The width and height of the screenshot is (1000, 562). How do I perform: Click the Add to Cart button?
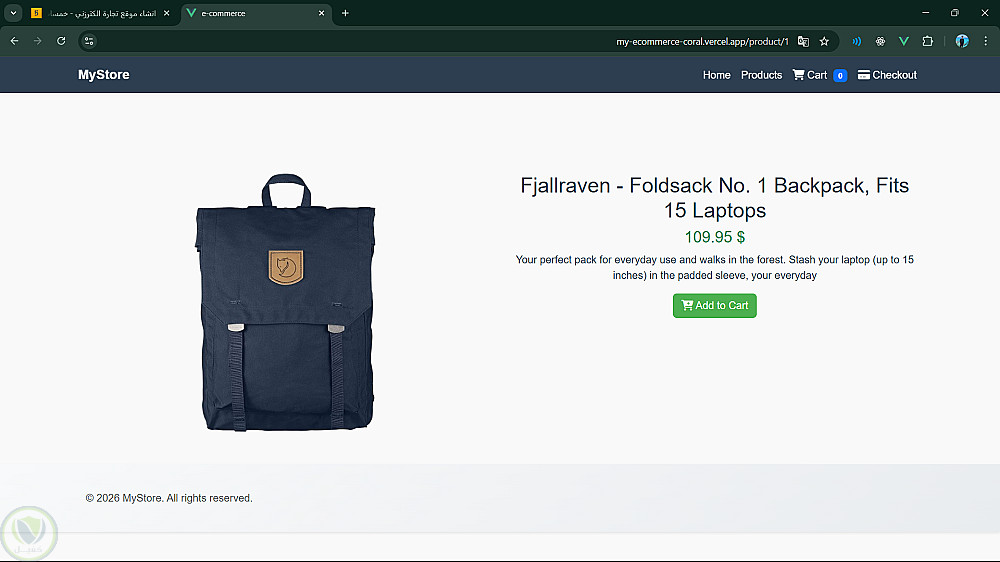coord(714,306)
